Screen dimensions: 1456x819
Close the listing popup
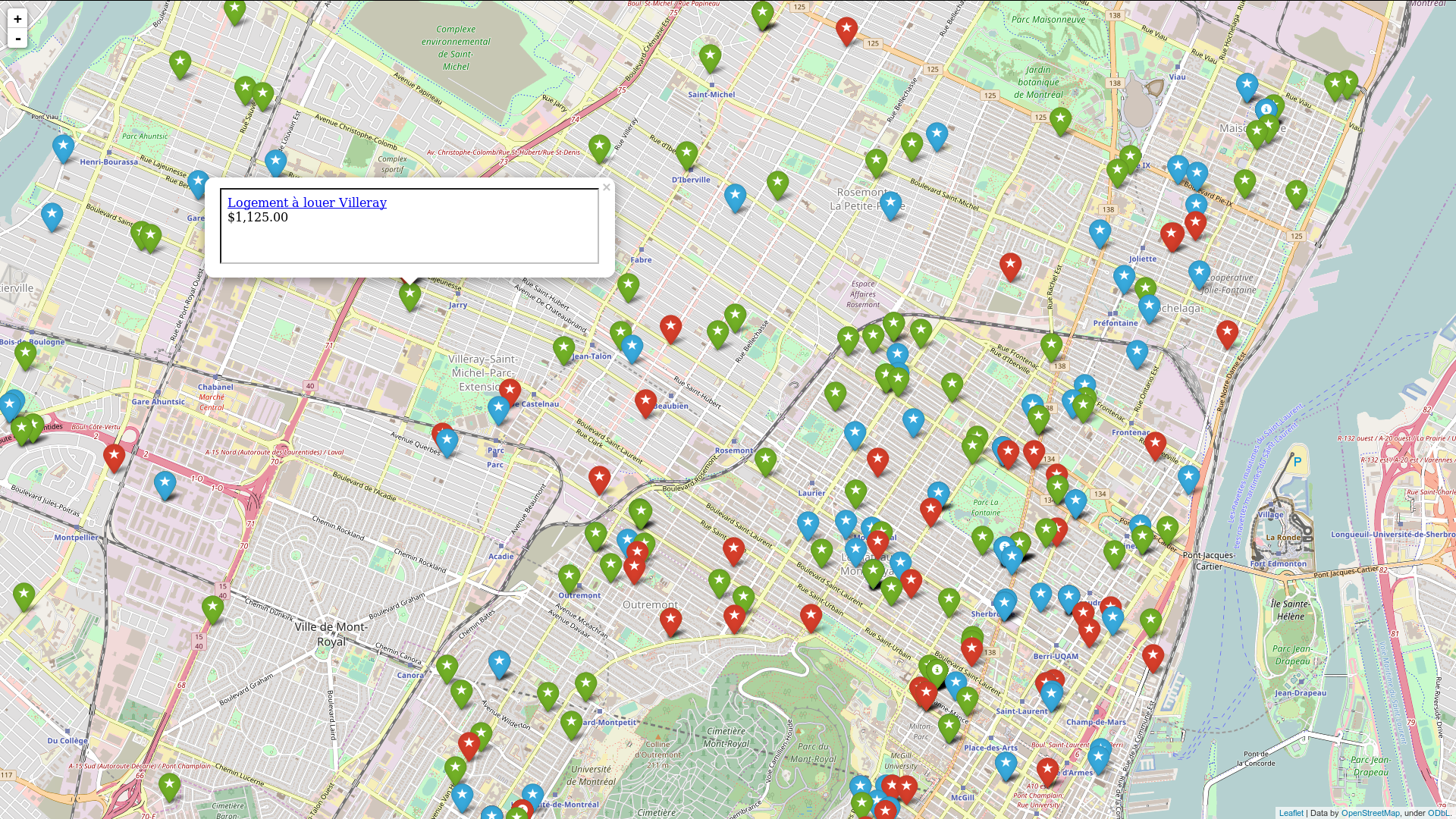coord(606,187)
